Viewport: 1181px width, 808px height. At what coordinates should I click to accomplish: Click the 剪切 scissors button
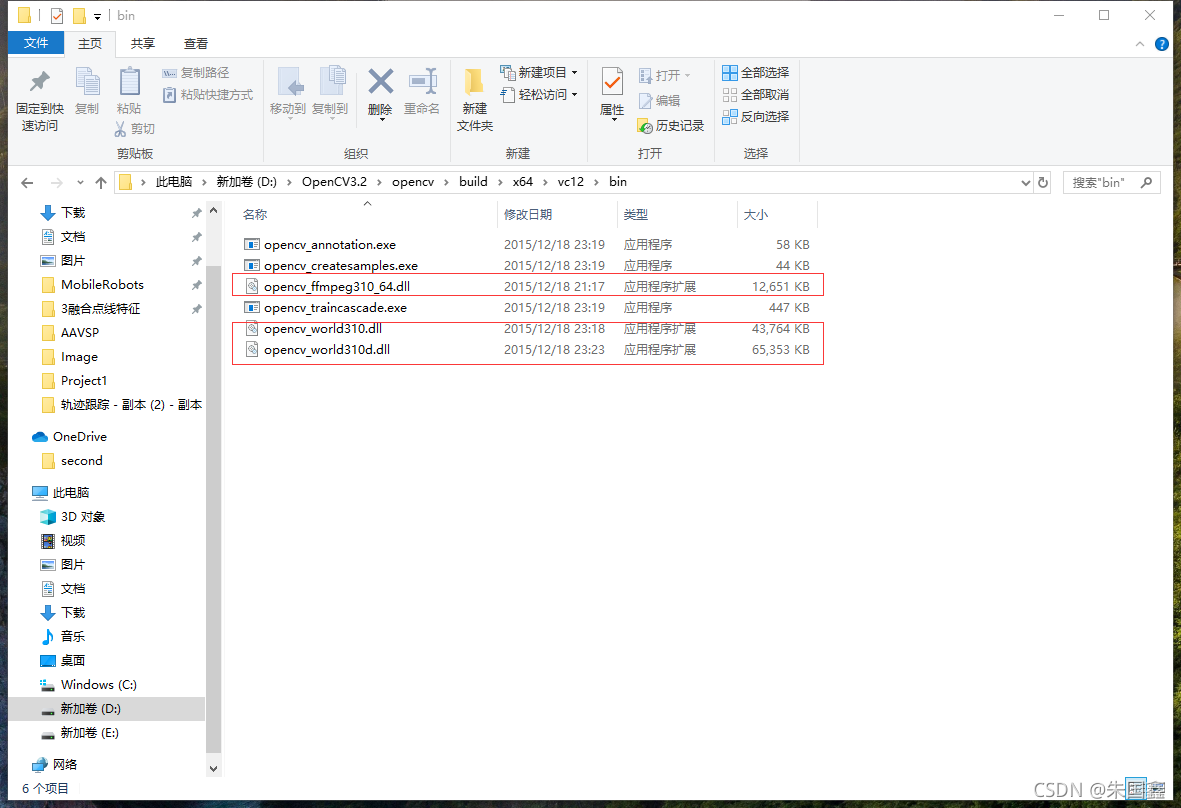pos(134,129)
